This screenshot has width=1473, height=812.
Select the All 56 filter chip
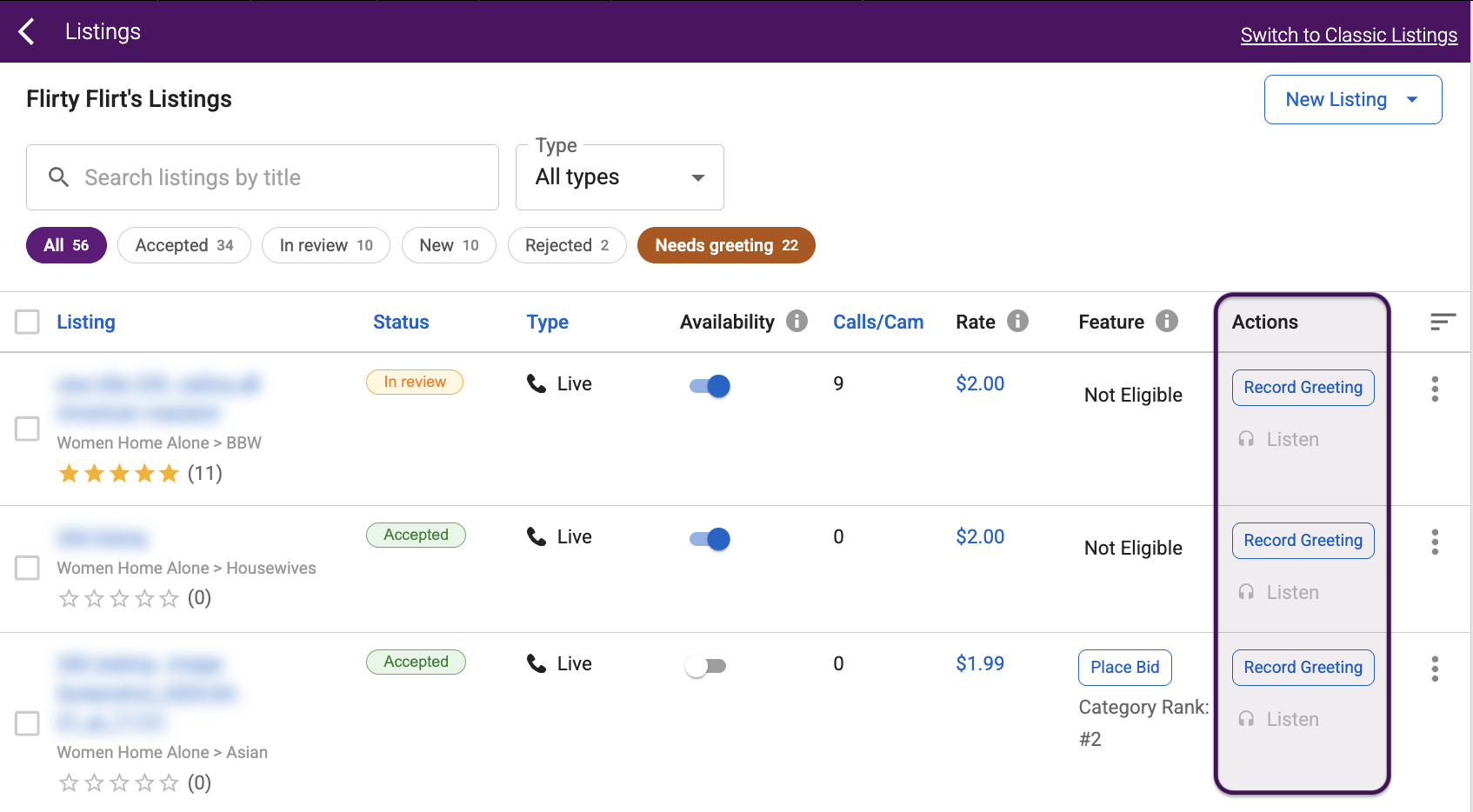point(66,245)
